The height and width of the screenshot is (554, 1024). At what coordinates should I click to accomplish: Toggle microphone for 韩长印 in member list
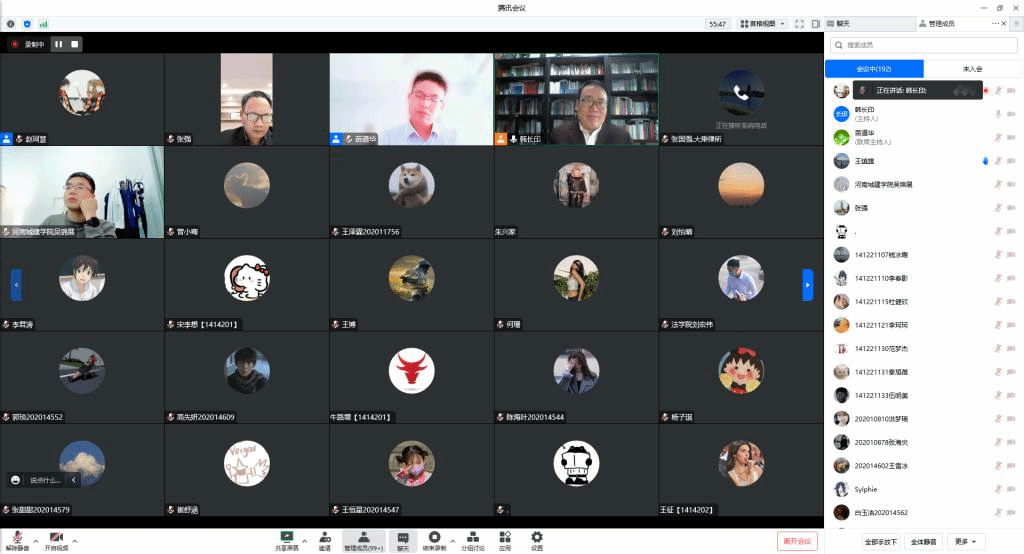tap(997, 113)
